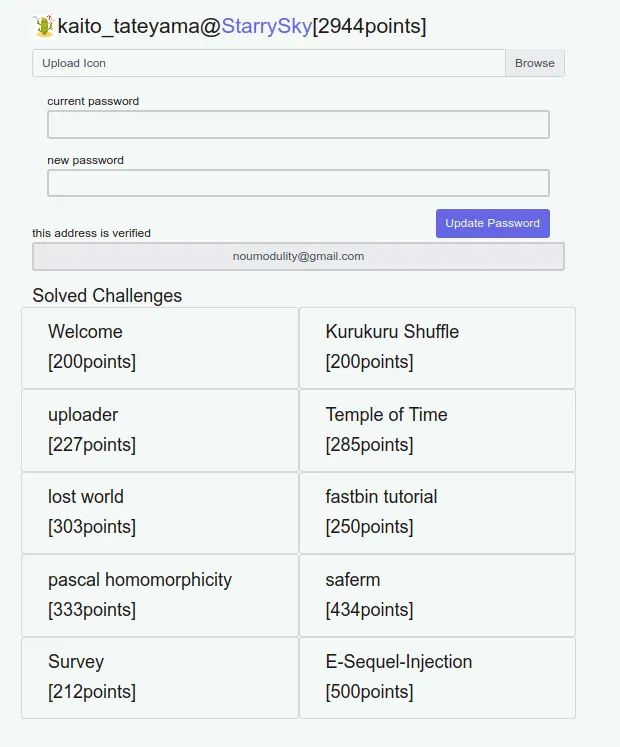Click the Upload Icon file field

point(268,63)
